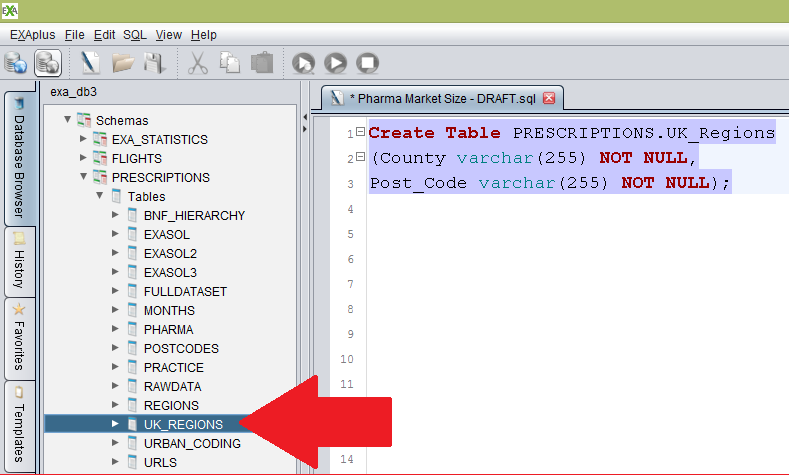Click the exa_db3 connection label

click(x=73, y=92)
